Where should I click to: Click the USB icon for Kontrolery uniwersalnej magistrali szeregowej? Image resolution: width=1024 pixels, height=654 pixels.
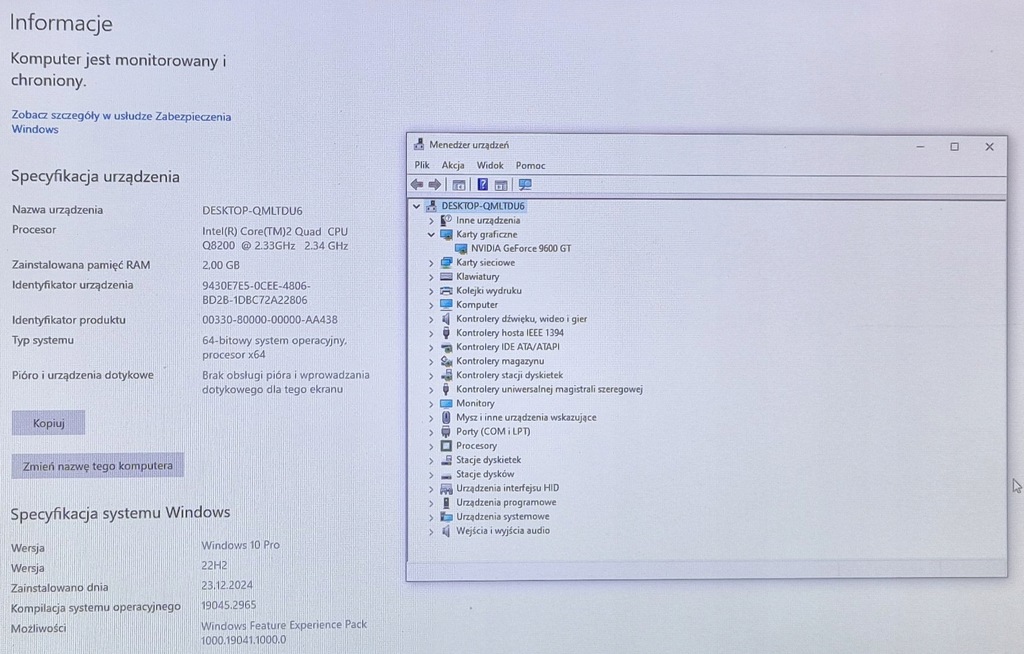coord(446,389)
